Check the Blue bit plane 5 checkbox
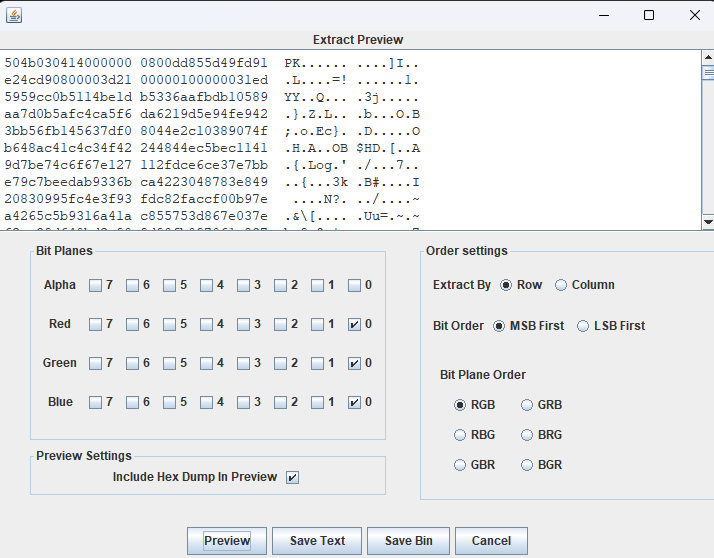The height and width of the screenshot is (558, 714). 169,403
